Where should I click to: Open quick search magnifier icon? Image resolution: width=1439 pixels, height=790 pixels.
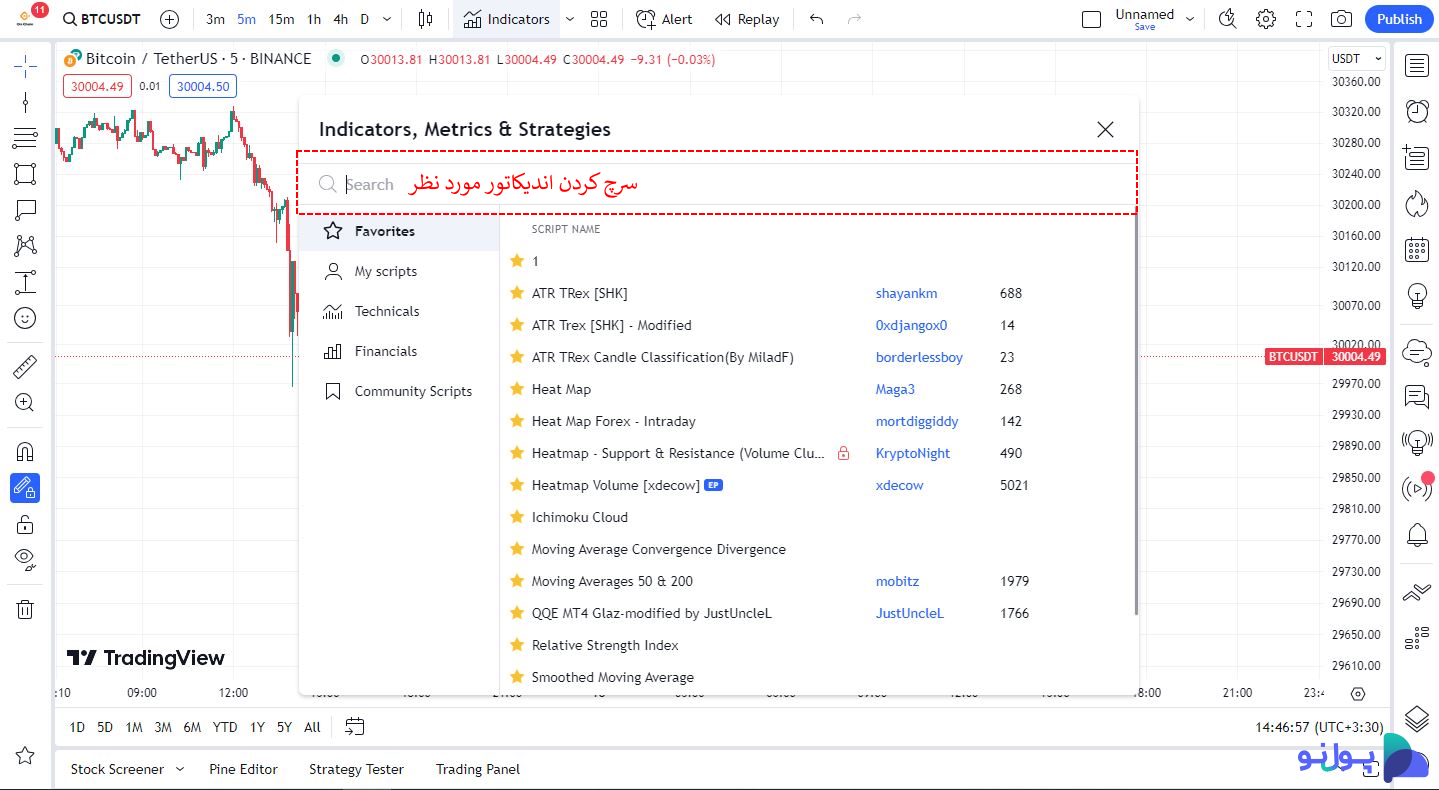click(x=1228, y=19)
